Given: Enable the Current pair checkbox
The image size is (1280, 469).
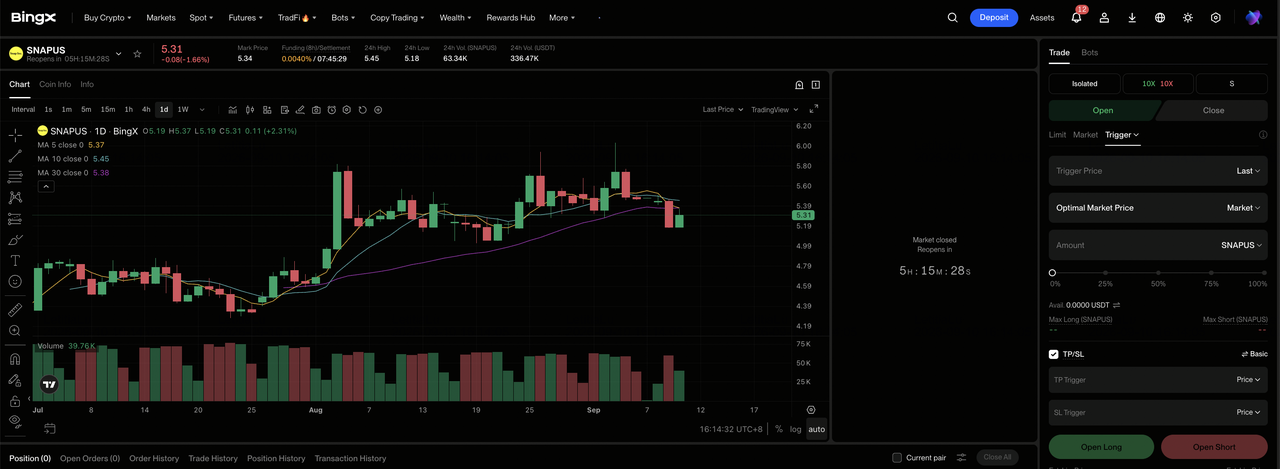Looking at the screenshot, I should [897, 458].
